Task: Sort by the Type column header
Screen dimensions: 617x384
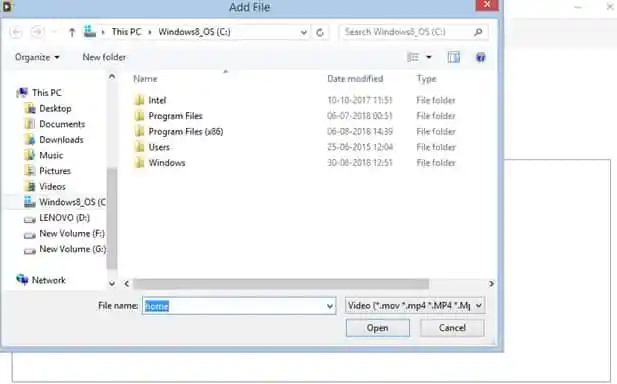Action: 427,79
